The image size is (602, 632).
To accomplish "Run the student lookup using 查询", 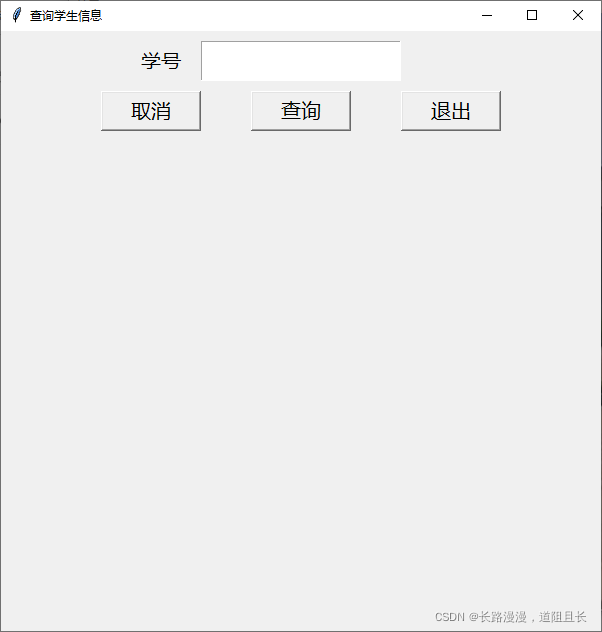I will (301, 111).
